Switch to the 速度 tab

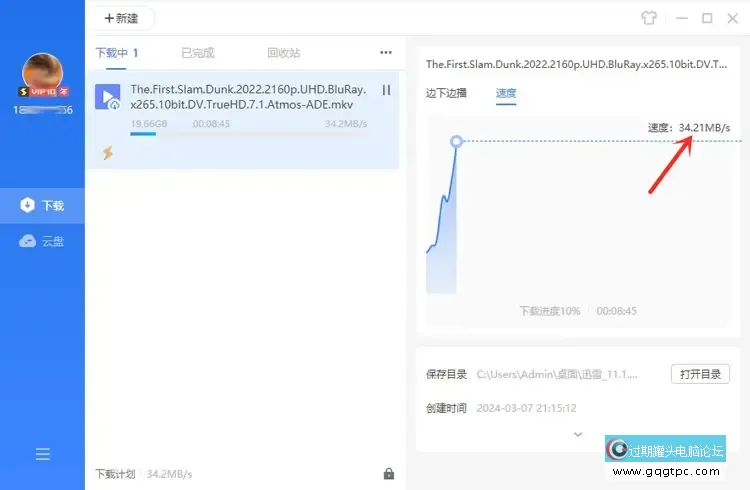coord(506,93)
